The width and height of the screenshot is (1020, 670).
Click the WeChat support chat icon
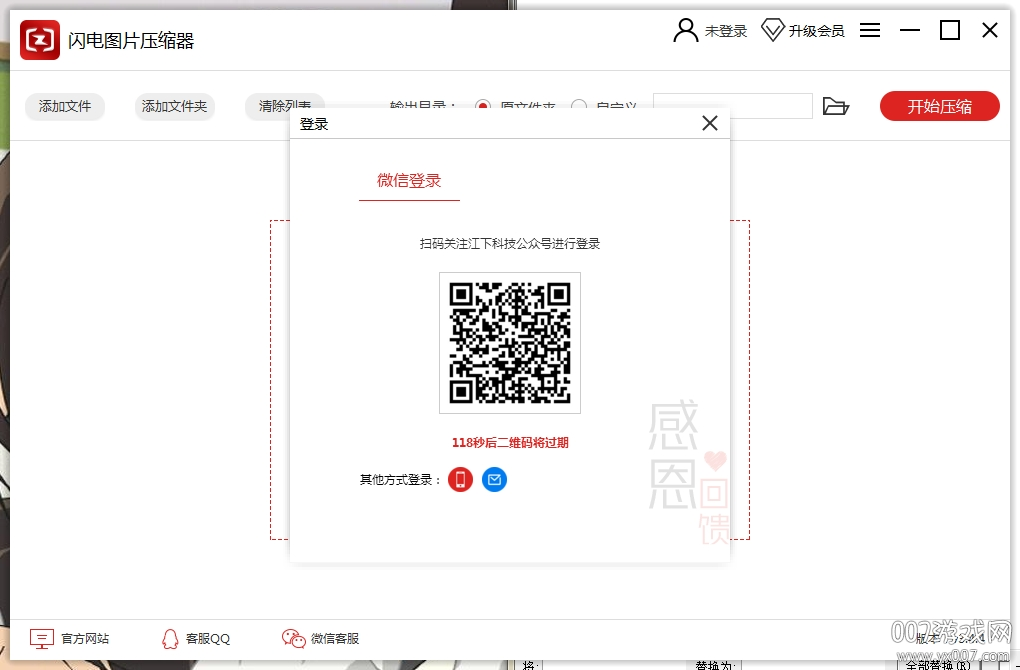tap(293, 639)
